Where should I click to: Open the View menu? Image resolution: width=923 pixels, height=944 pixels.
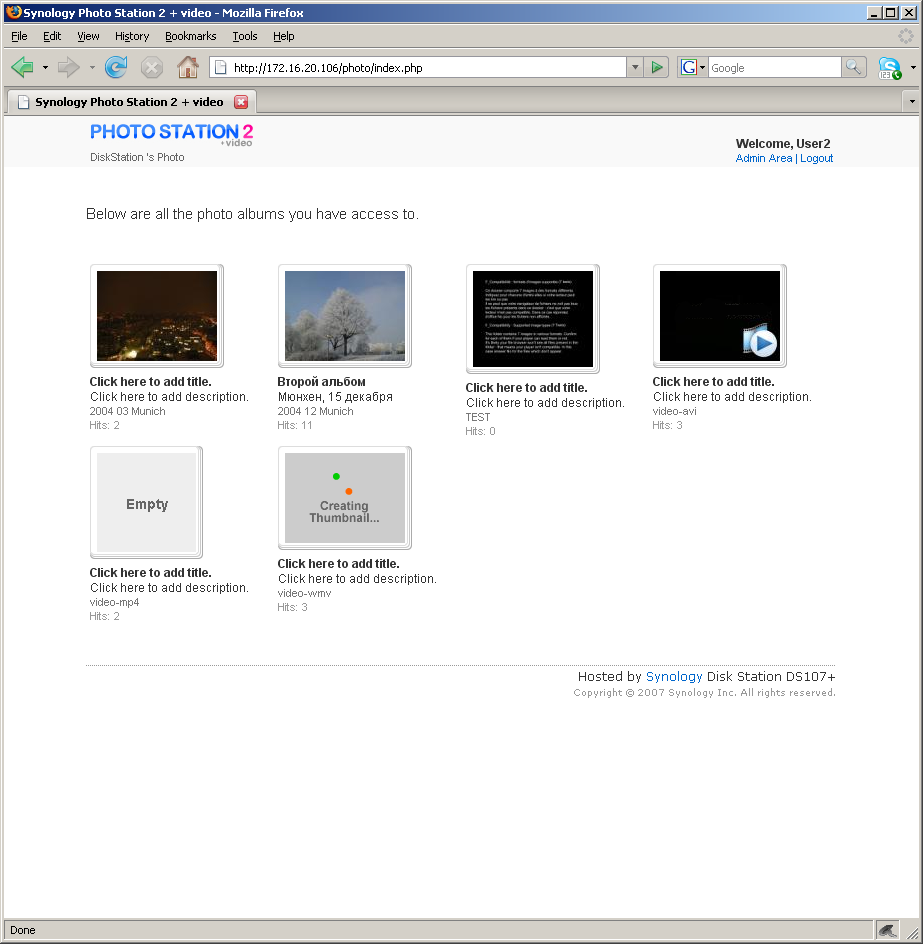pyautogui.click(x=88, y=36)
